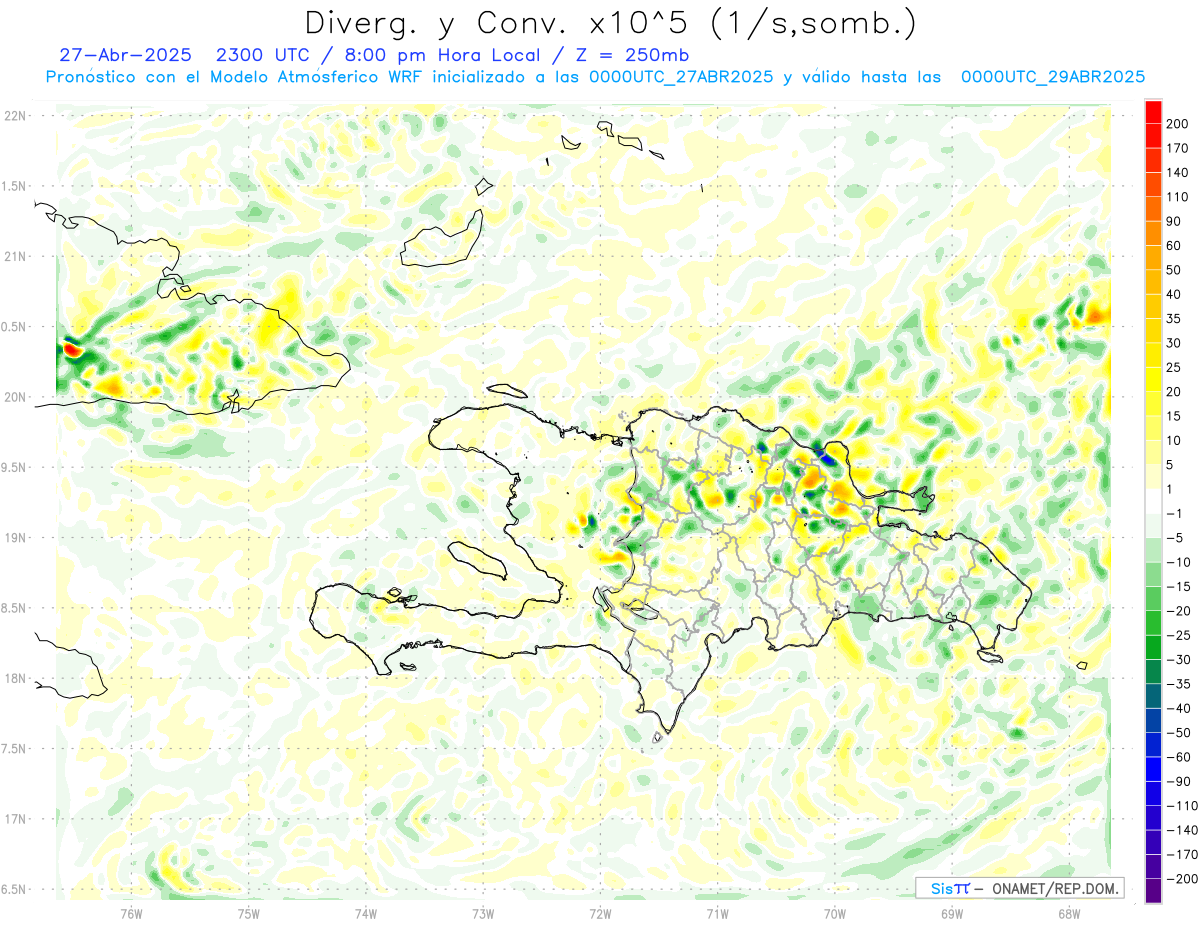Click the 'ONAMET/REP.DOM.' credit text

tap(1054, 888)
